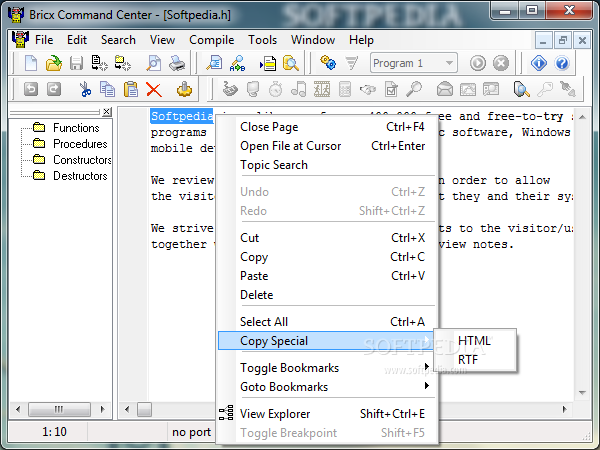Viewport: 600px width, 450px height.
Task: Click the Redo toolbar icon
Action: 54,90
